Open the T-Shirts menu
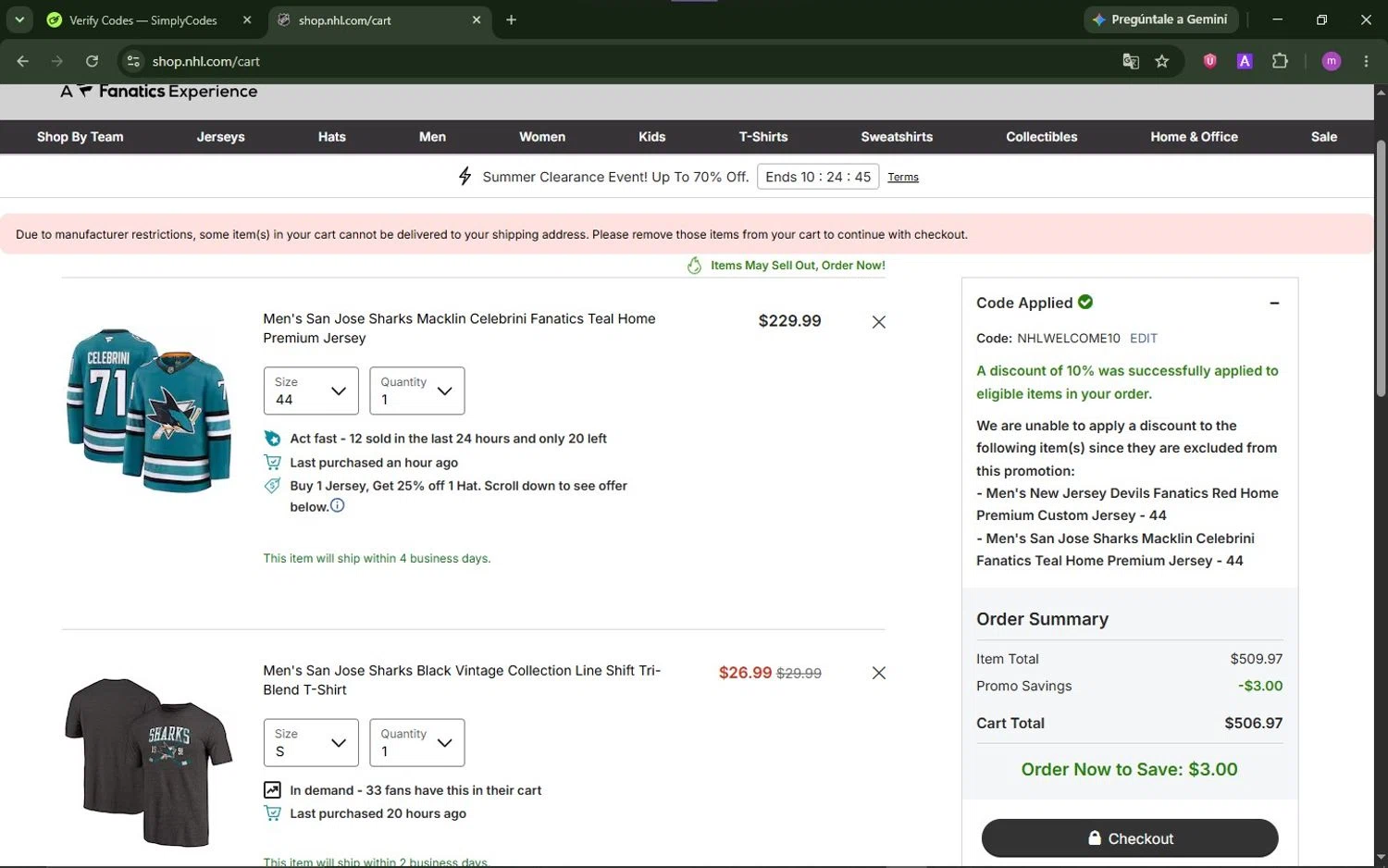Image resolution: width=1388 pixels, height=868 pixels. pyautogui.click(x=763, y=137)
